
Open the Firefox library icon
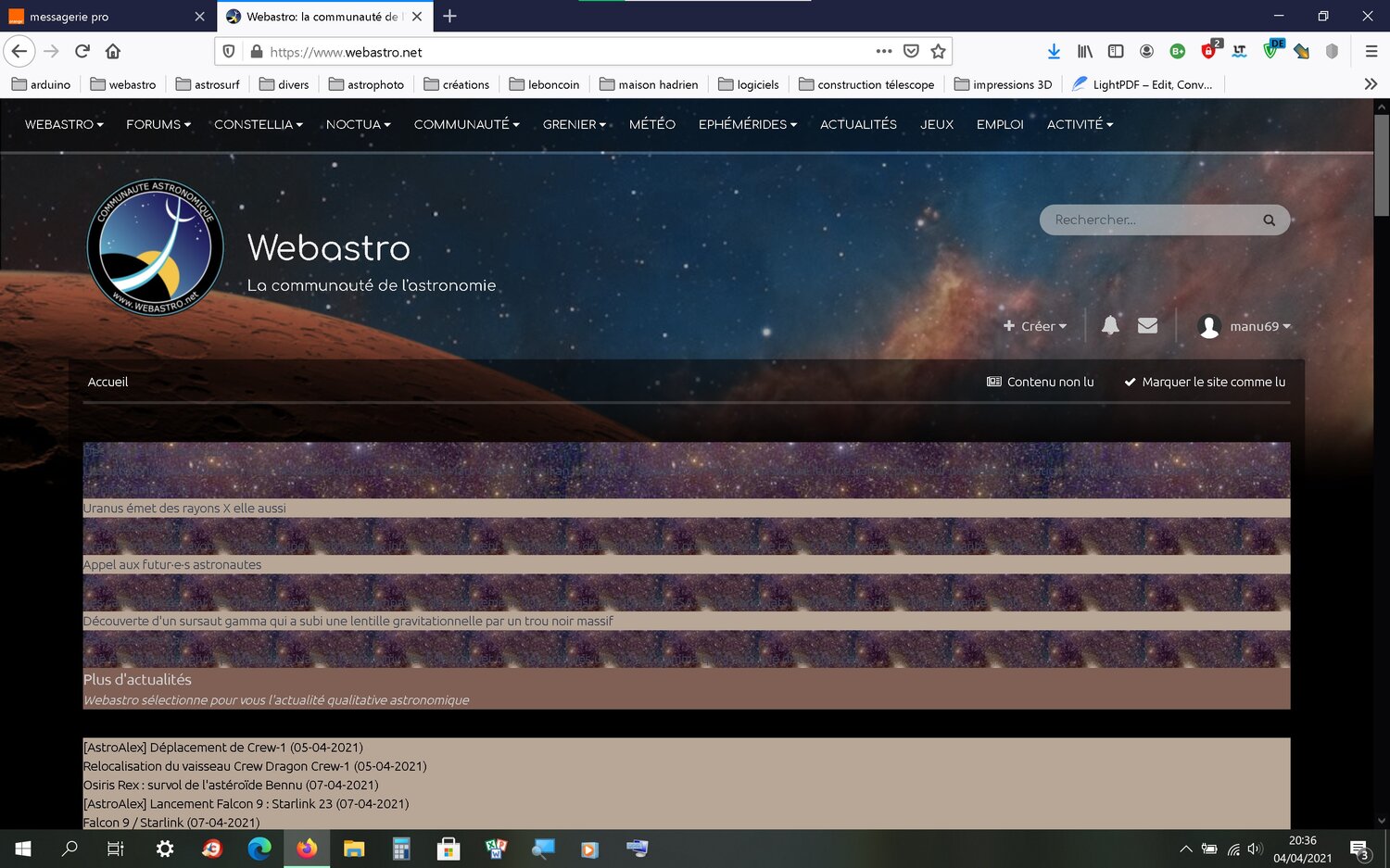click(1084, 51)
